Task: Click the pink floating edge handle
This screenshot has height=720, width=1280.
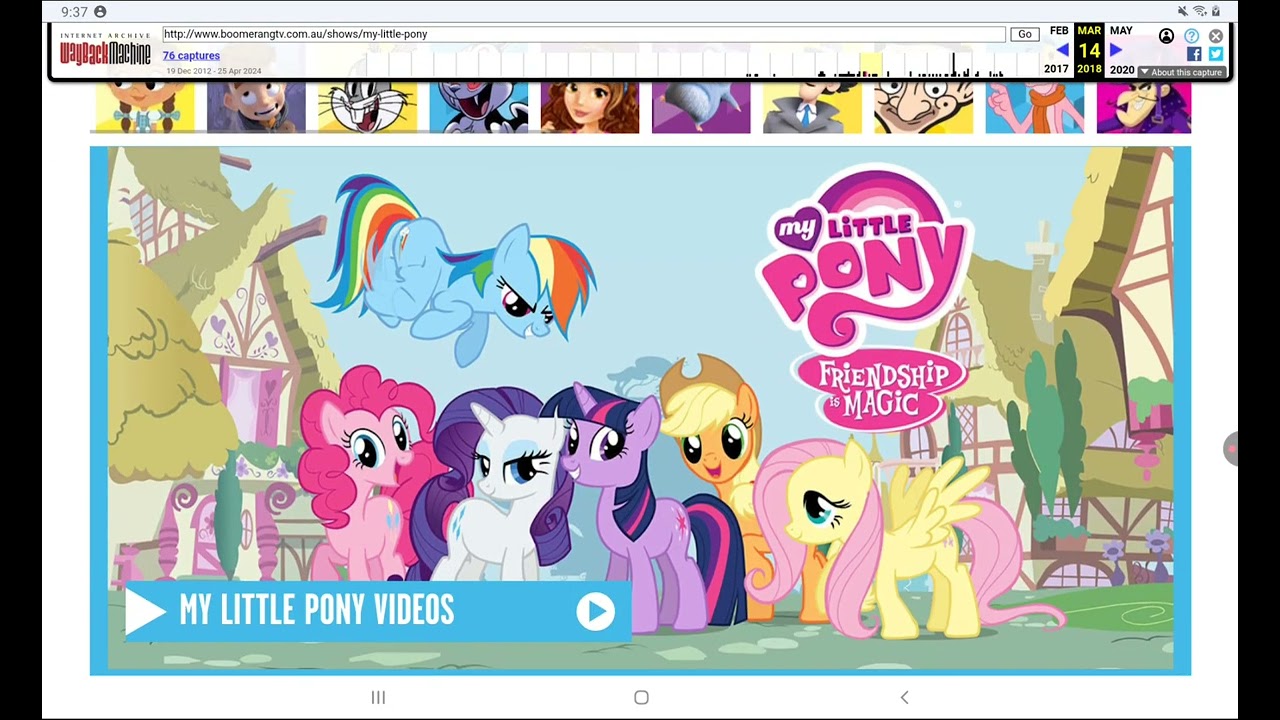Action: 1231,449
